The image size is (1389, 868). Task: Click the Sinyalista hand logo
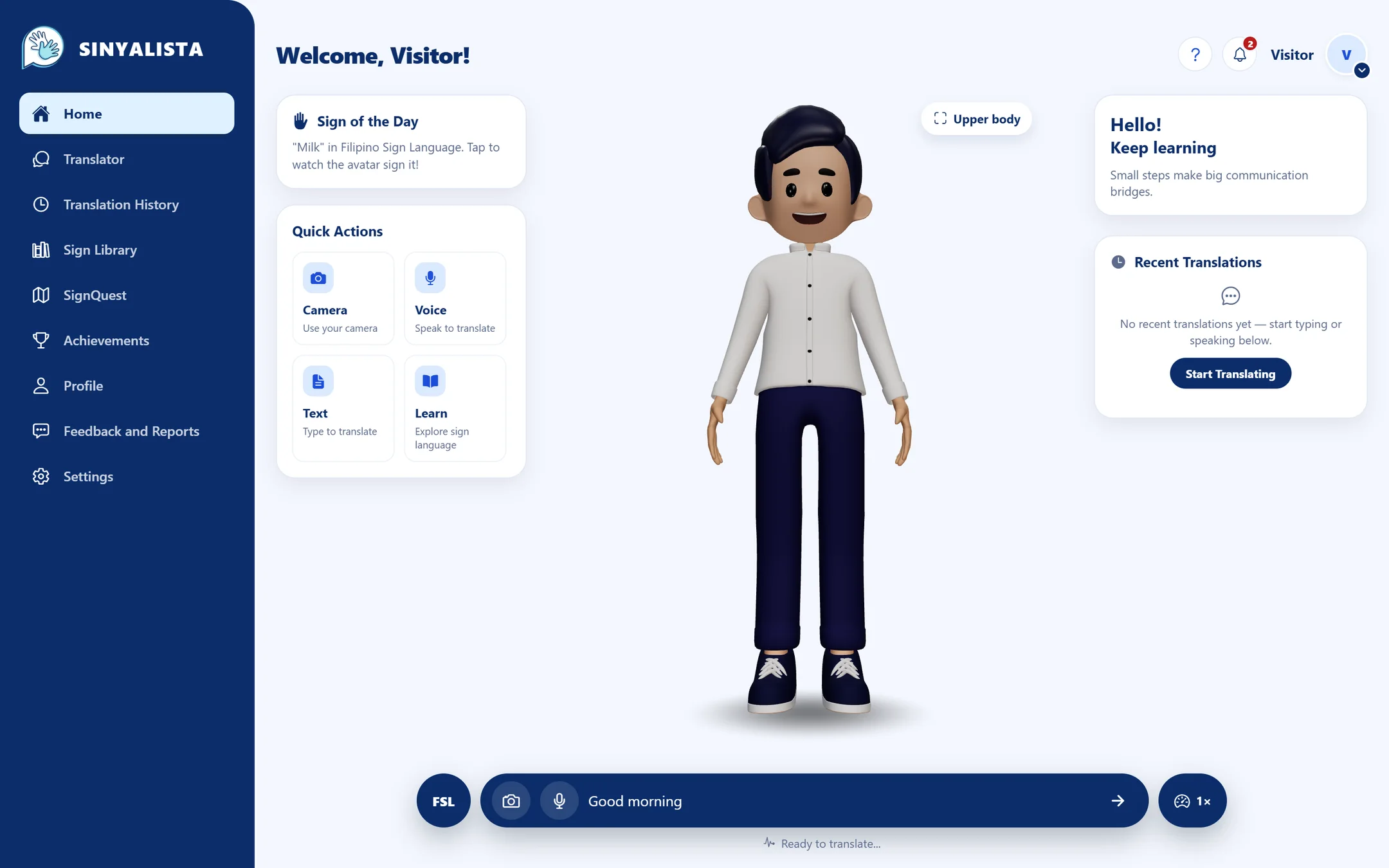[43, 48]
